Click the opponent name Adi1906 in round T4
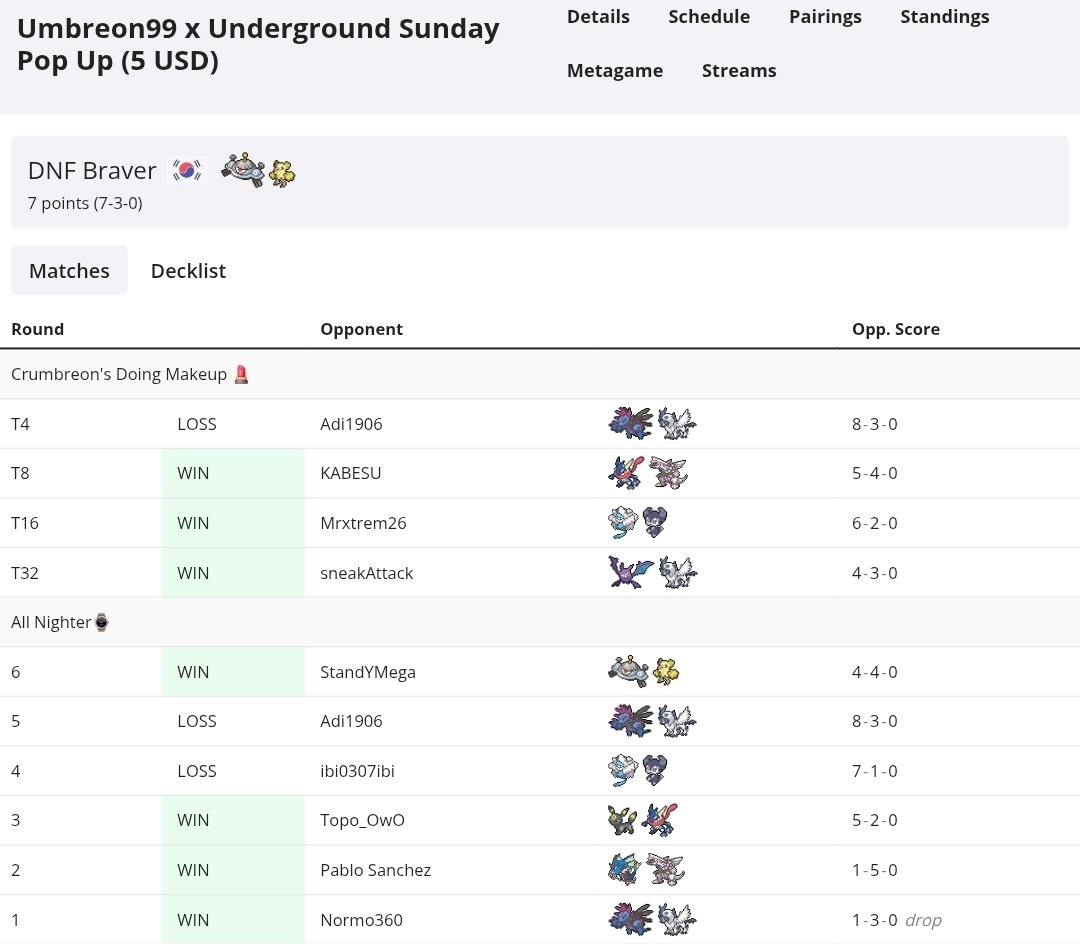 [351, 423]
